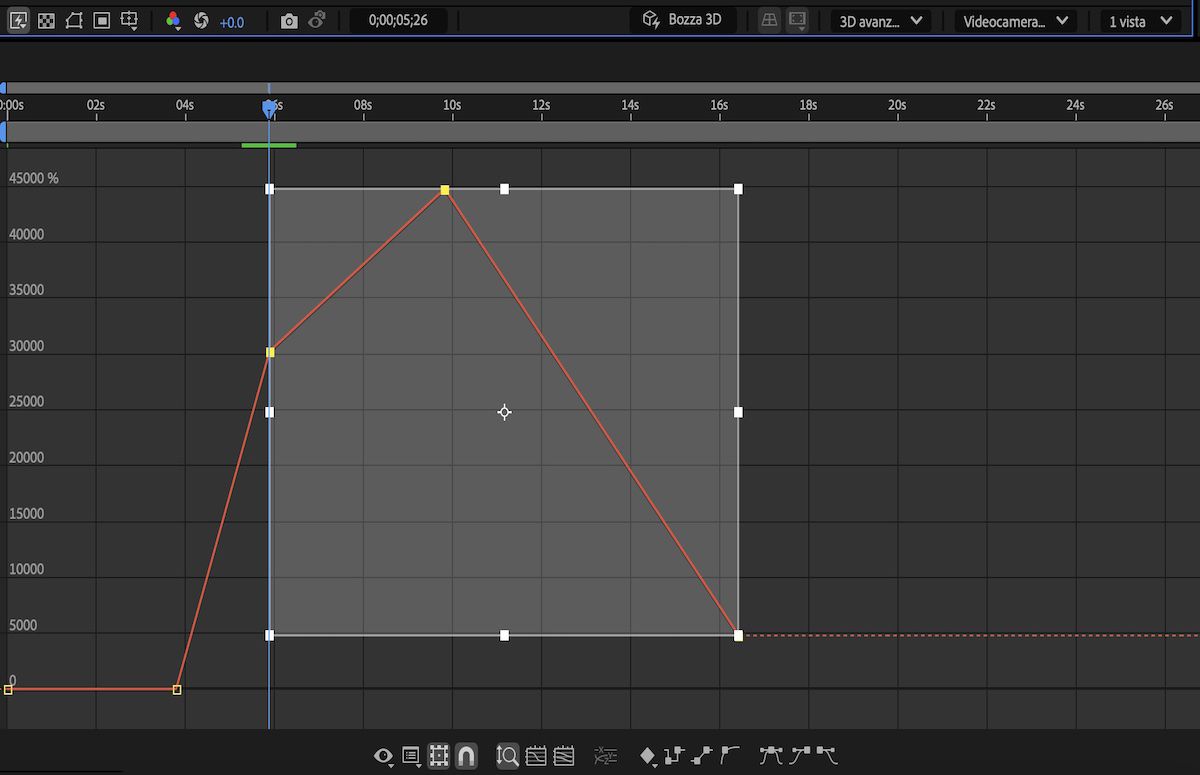Viewport: 1200px width, 775px height.
Task: Click the blue +0.0 exposure value
Action: coord(232,21)
